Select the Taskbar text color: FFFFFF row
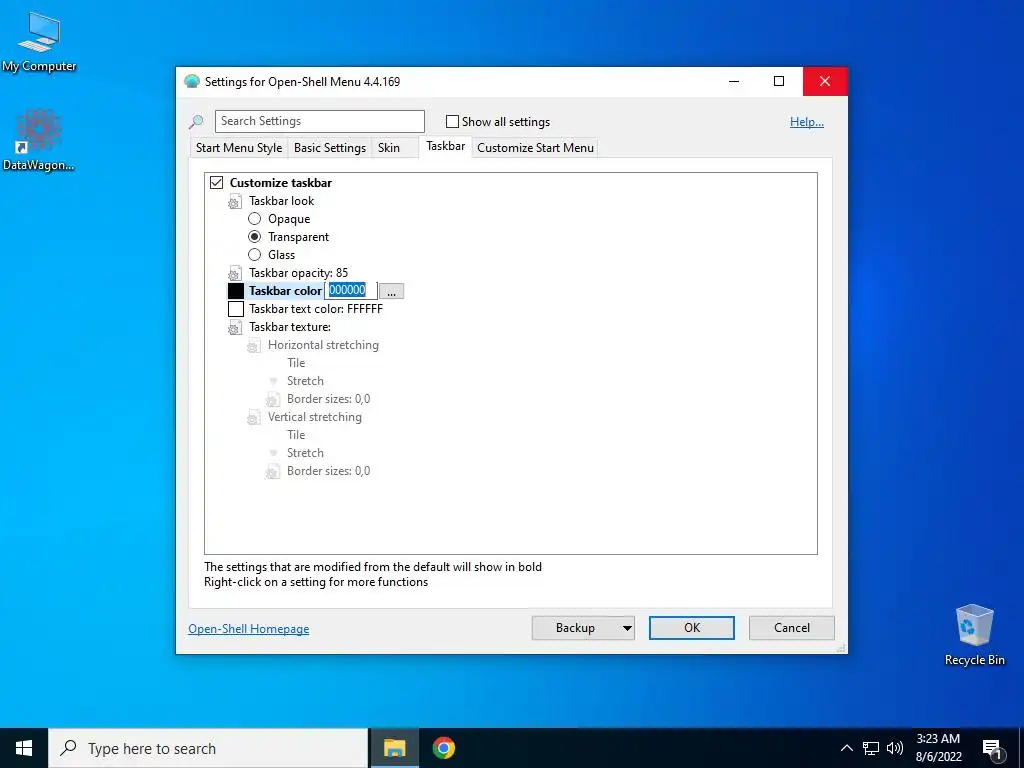Screen dimensions: 1024x768 (x=316, y=309)
